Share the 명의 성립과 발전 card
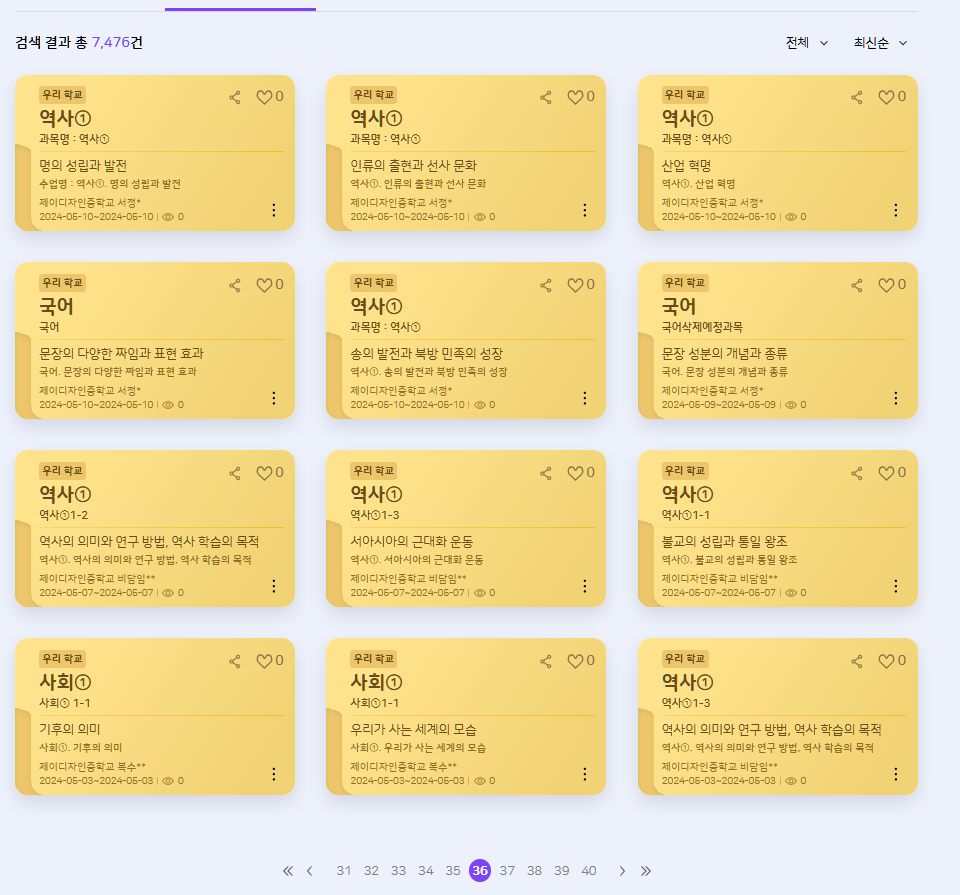The width and height of the screenshot is (960, 895). pyautogui.click(x=235, y=97)
